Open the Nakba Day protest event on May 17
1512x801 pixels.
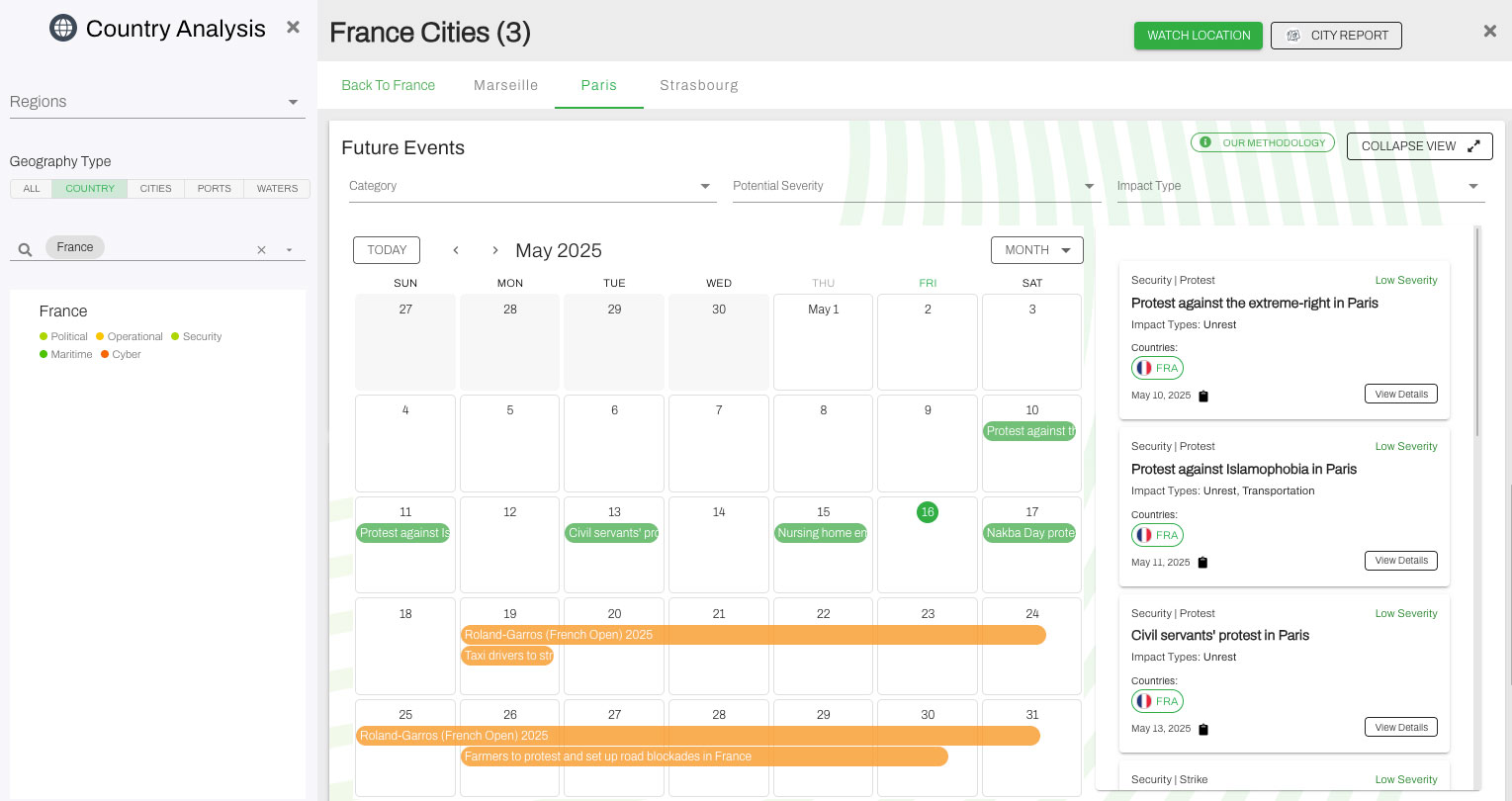[x=1029, y=533]
